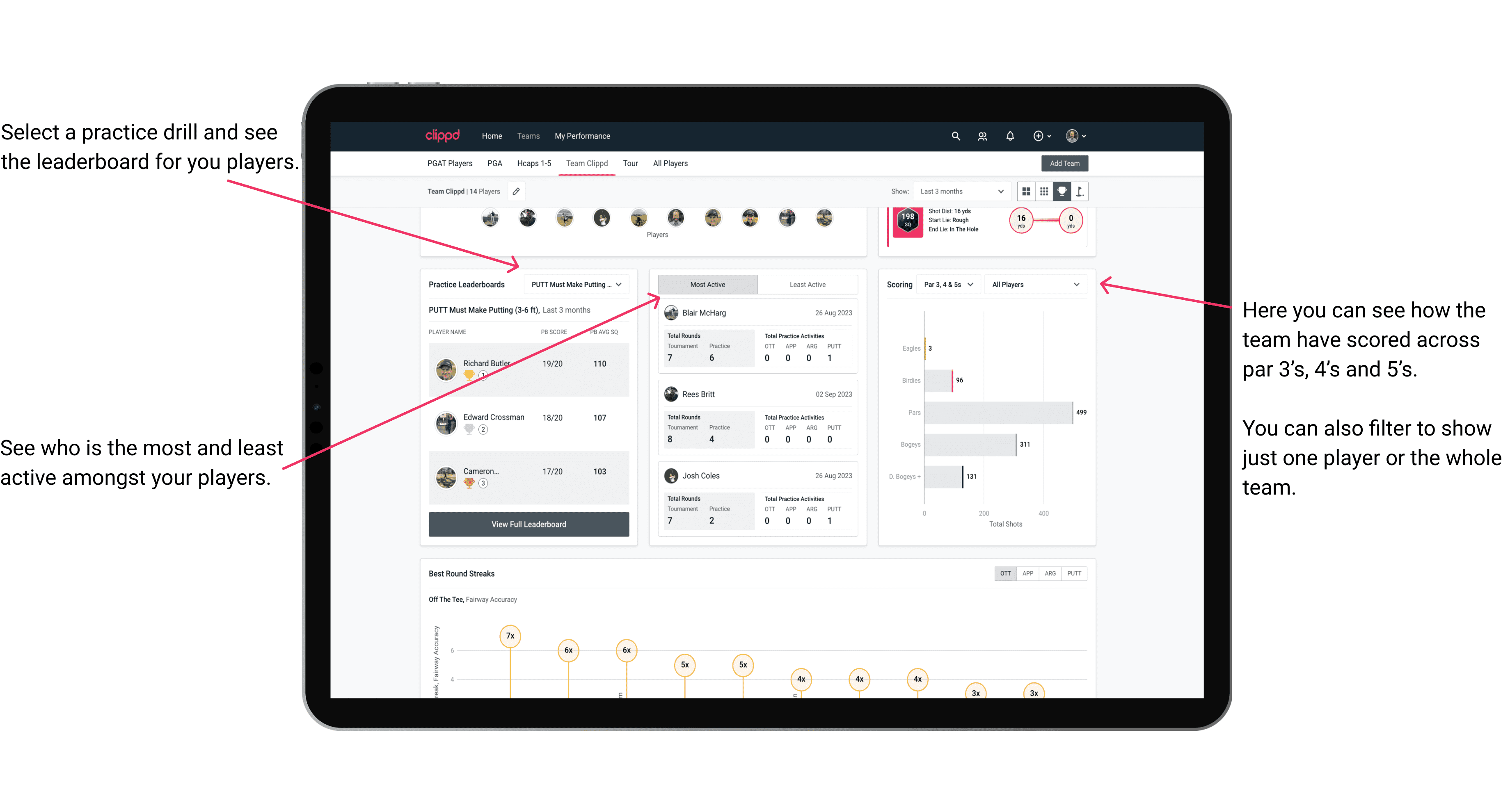Click the search icon in the top navigation
Viewport: 1510px width, 812px height.
click(x=955, y=136)
